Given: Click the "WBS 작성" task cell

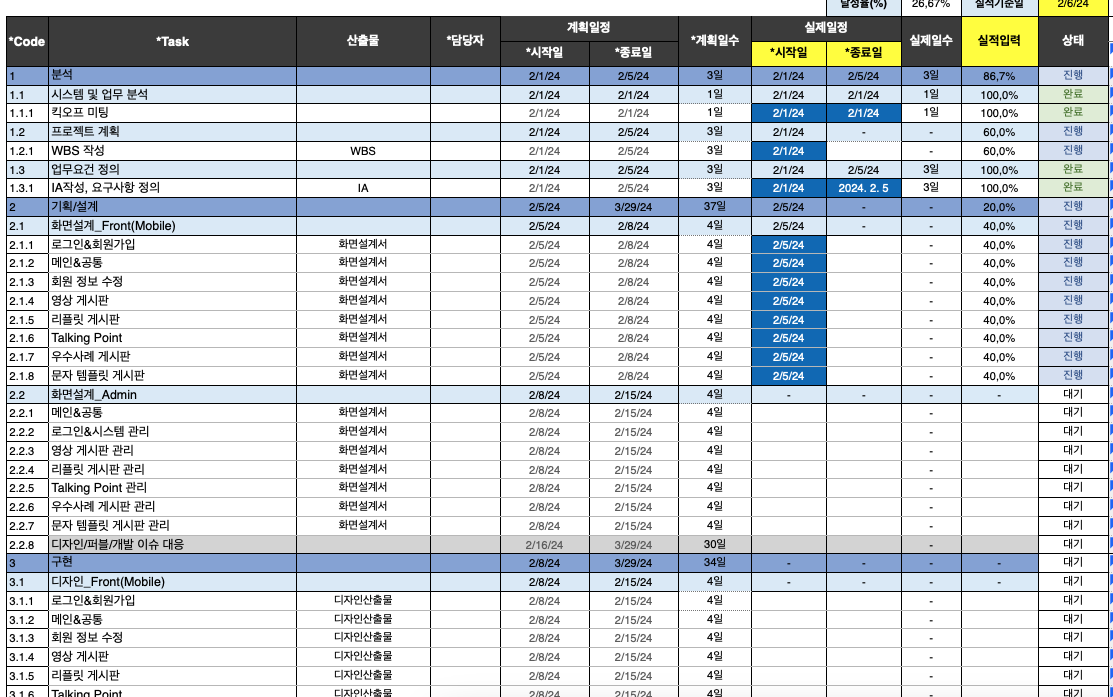Looking at the screenshot, I should (x=172, y=151).
